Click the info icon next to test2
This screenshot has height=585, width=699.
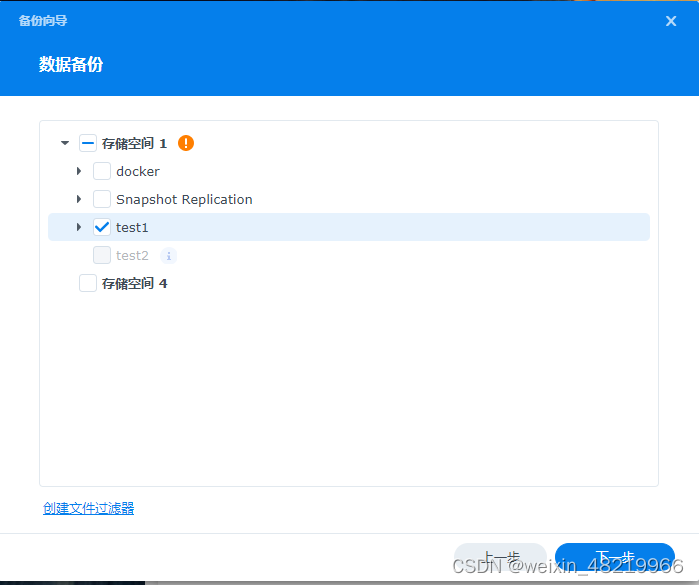[169, 256]
